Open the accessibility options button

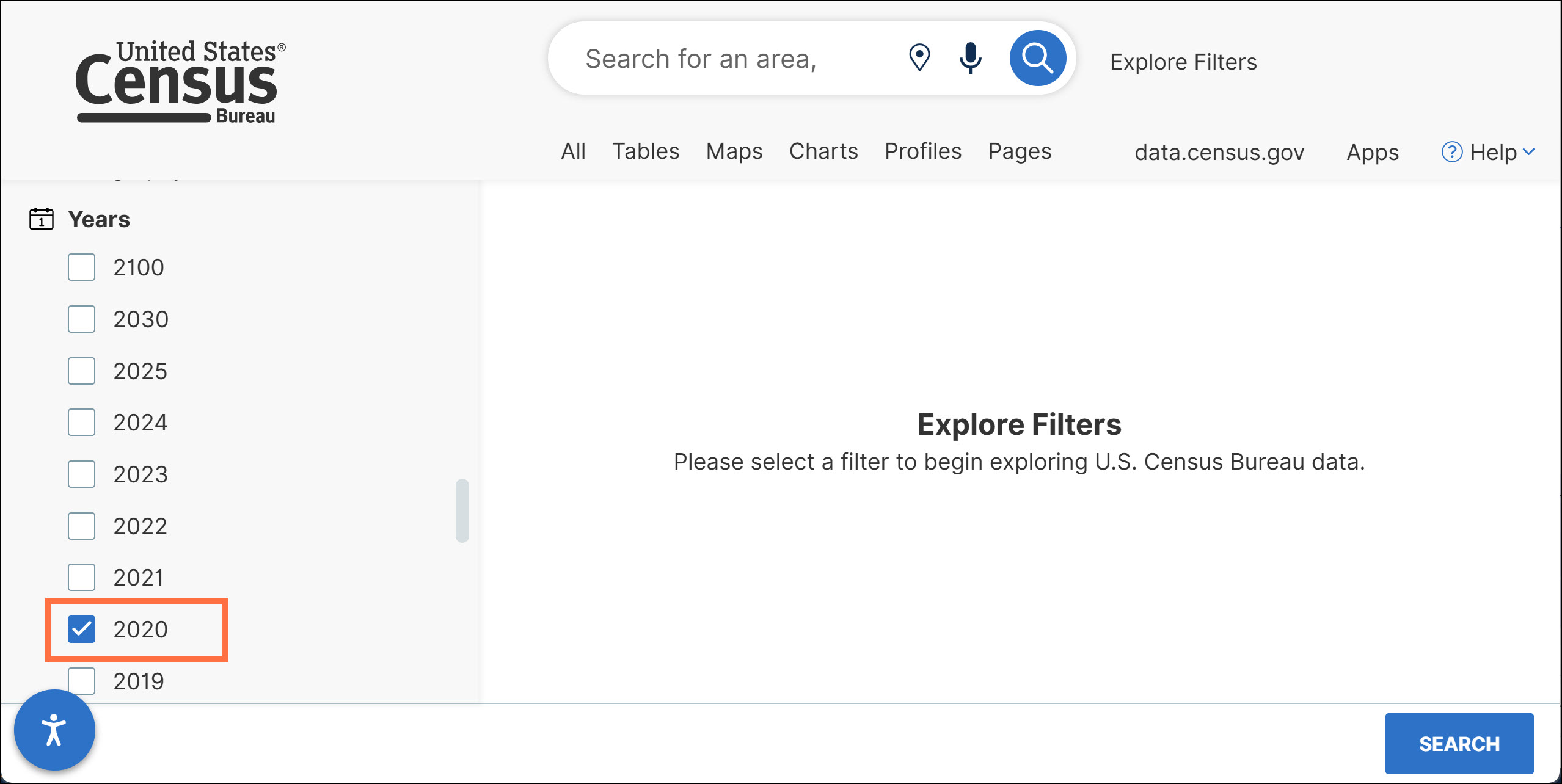(x=54, y=730)
